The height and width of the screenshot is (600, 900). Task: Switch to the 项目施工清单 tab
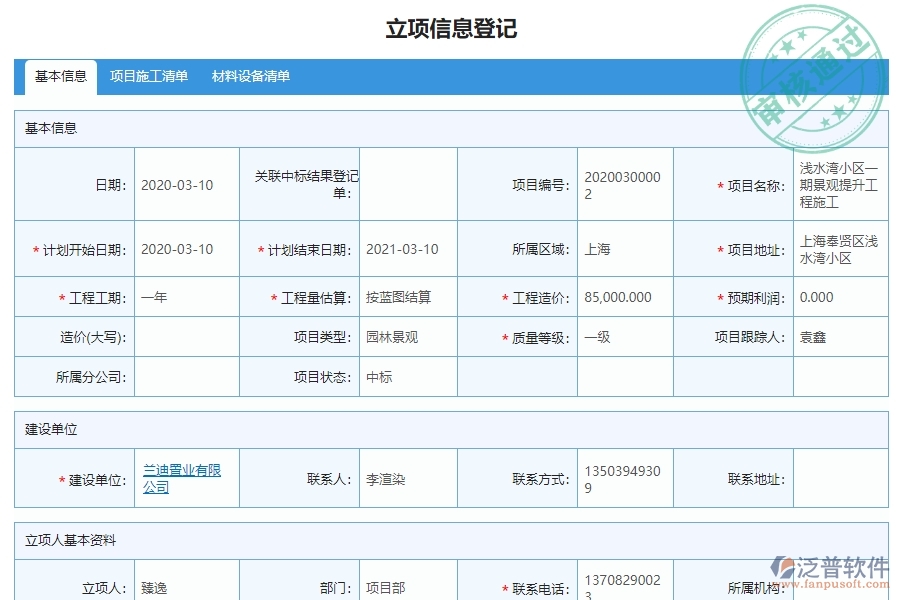click(x=150, y=76)
